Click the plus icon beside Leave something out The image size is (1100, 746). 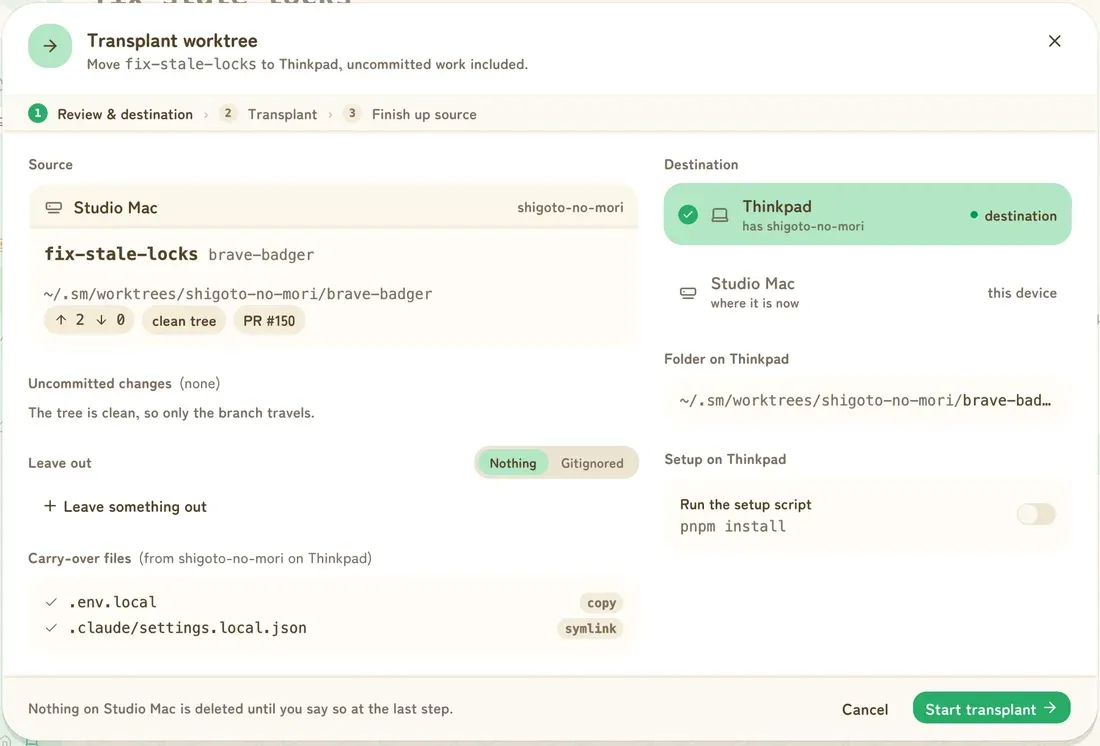click(50, 506)
